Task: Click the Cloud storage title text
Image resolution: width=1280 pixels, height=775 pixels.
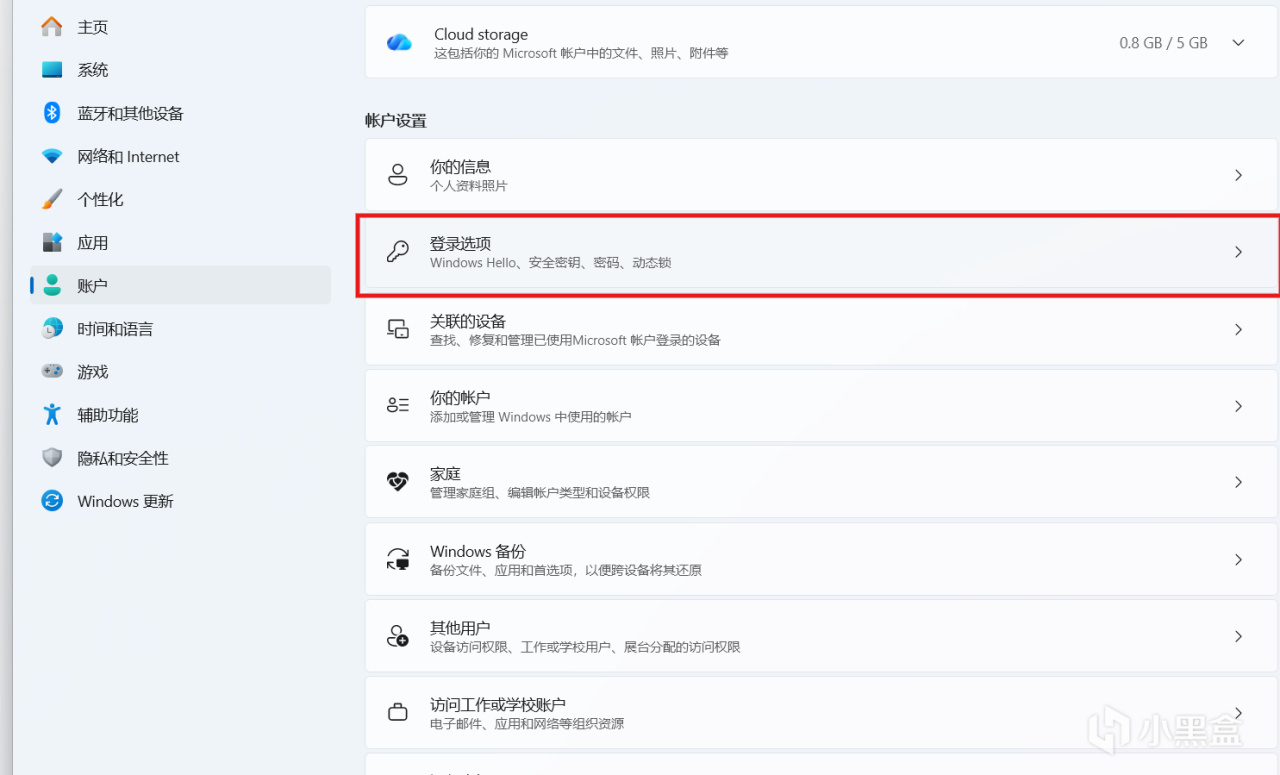Action: click(481, 34)
